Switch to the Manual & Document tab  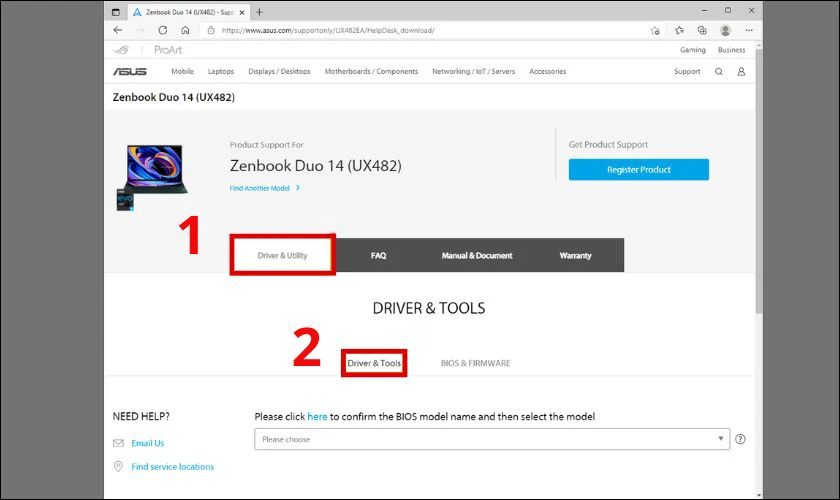pyautogui.click(x=477, y=255)
